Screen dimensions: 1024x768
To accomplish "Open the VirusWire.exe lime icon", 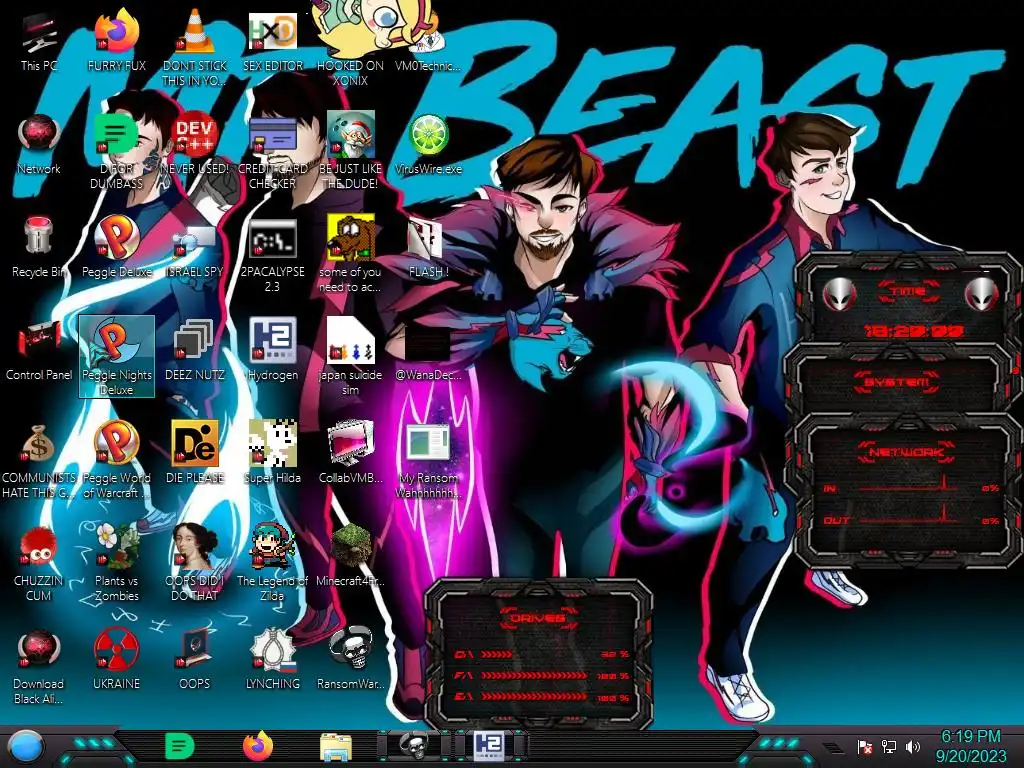I will (428, 144).
